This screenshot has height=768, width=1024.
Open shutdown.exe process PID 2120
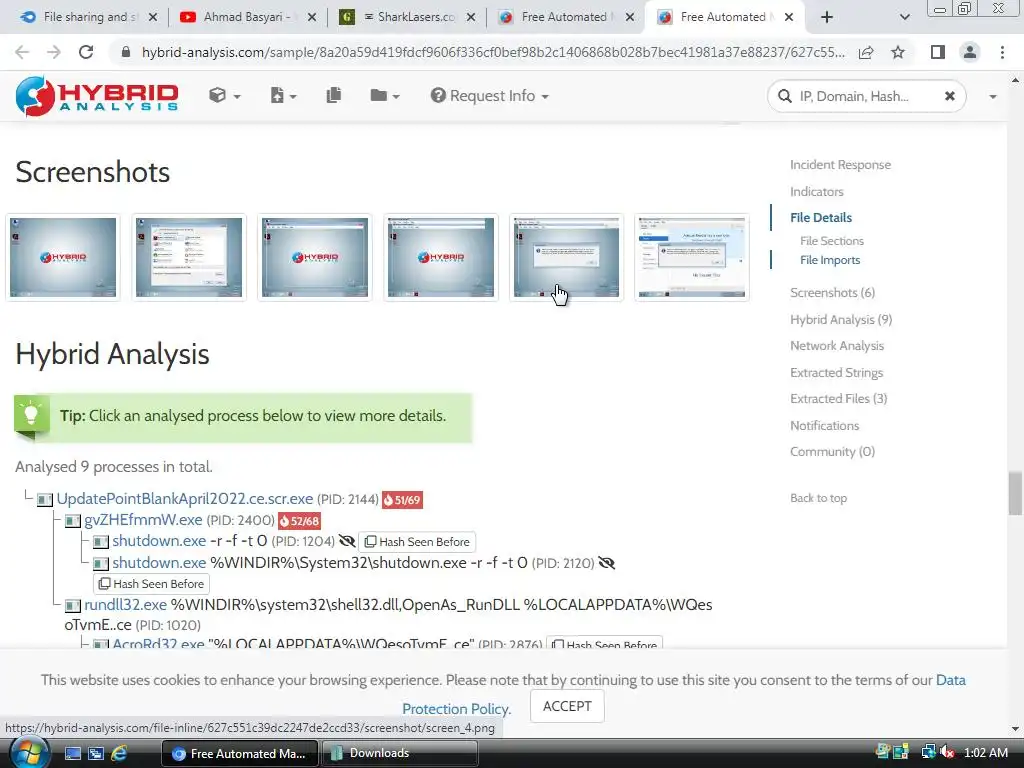159,562
